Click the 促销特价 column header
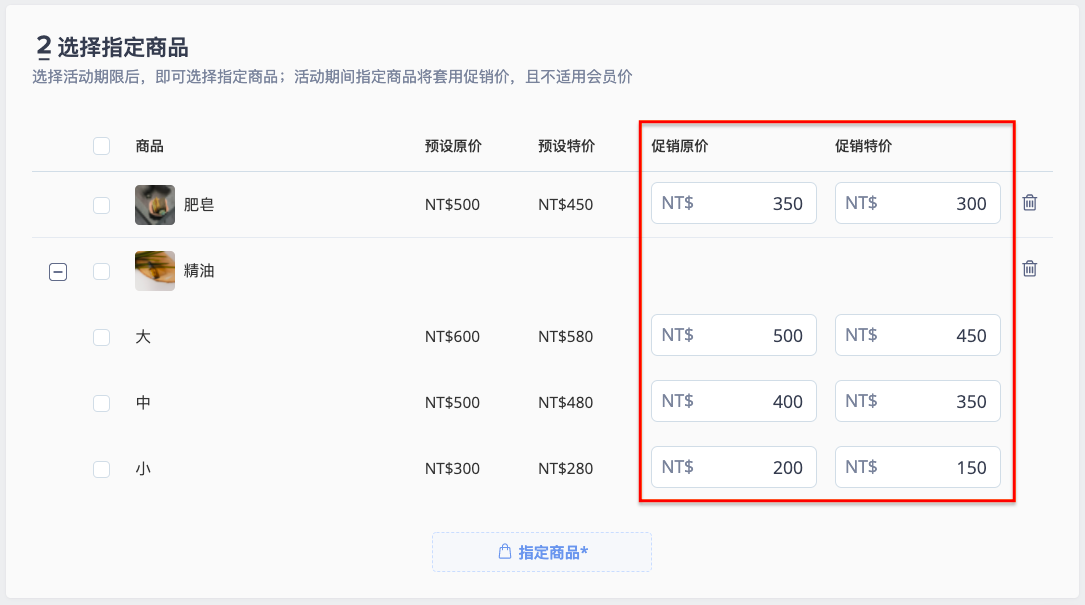The width and height of the screenshot is (1085, 605). [x=863, y=146]
